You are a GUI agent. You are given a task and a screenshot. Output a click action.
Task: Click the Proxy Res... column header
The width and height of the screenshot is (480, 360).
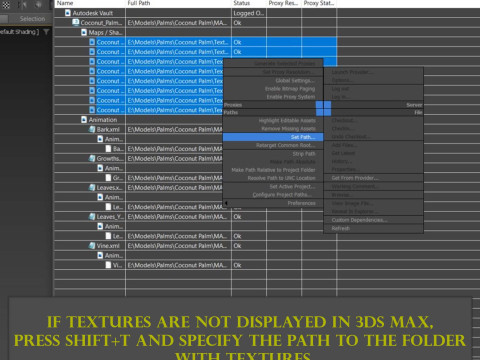[x=284, y=3]
